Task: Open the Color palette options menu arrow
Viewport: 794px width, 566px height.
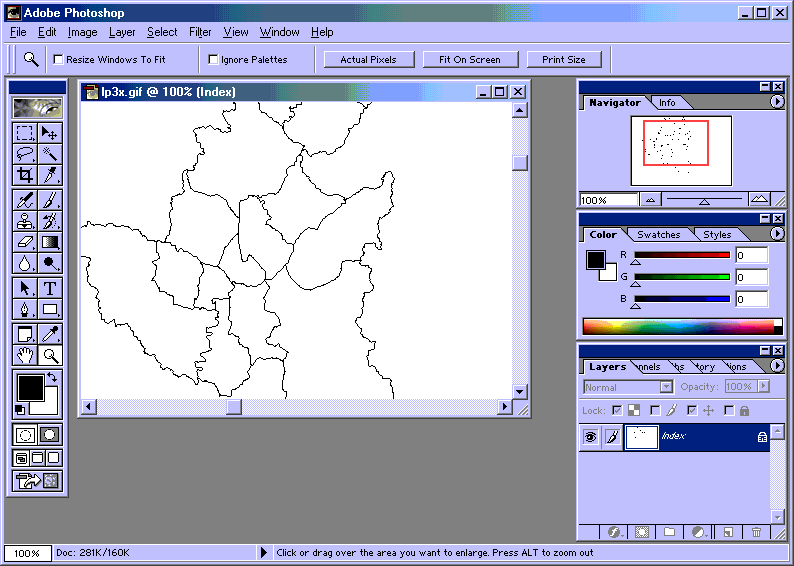Action: coord(777,234)
